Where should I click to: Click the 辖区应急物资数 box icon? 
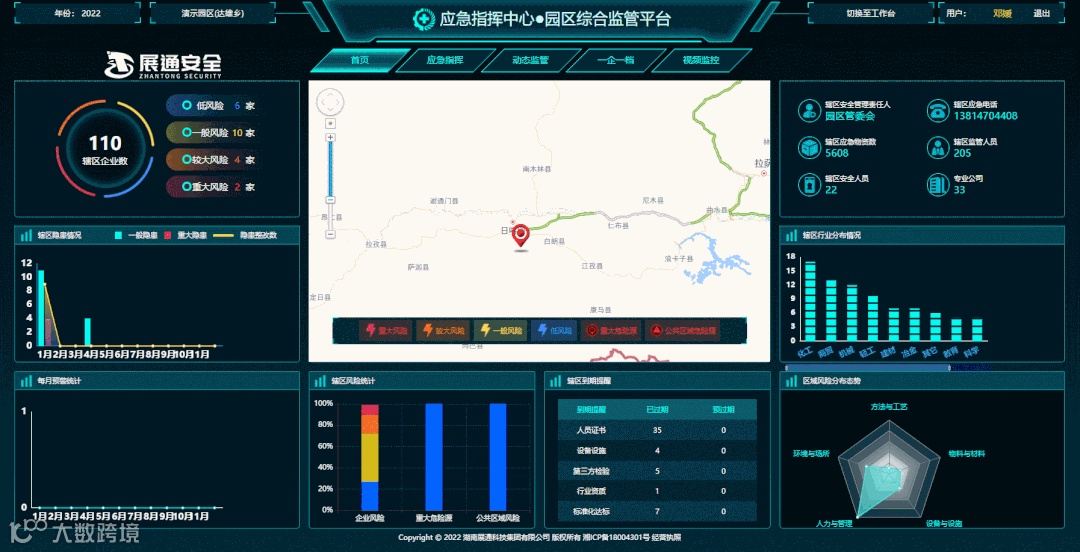809,147
